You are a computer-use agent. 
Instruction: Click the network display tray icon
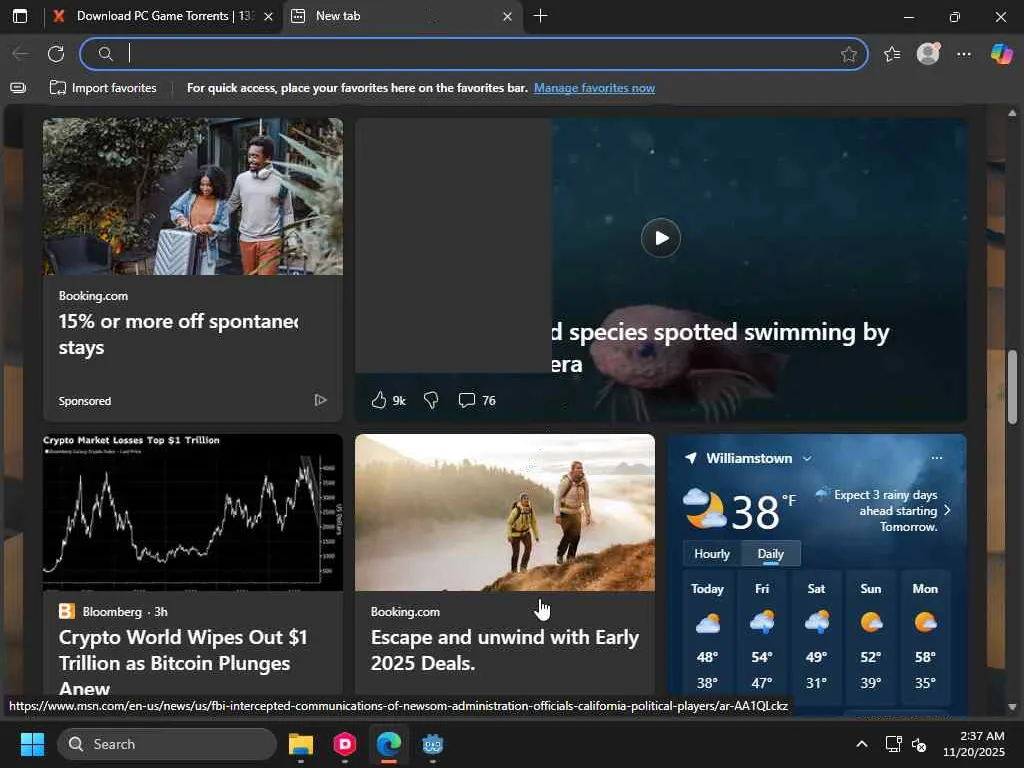[x=893, y=744]
